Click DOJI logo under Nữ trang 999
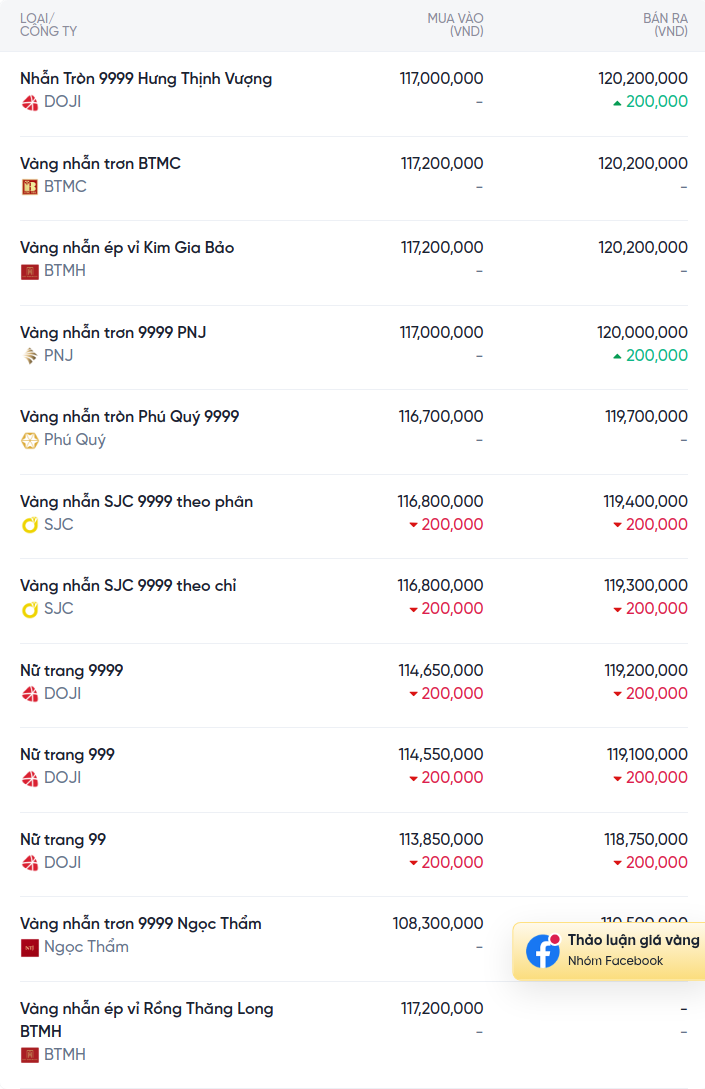This screenshot has width=705, height=1089. point(30,778)
